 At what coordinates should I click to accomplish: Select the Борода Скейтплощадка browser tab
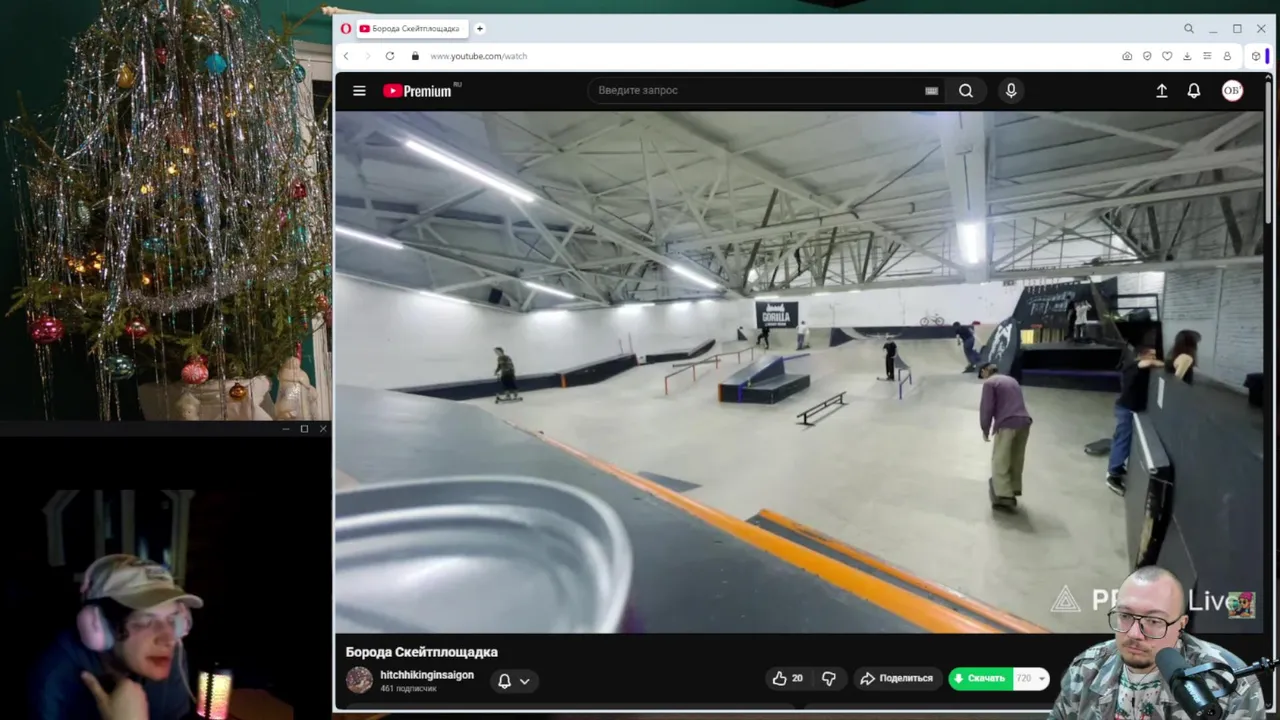click(x=413, y=28)
